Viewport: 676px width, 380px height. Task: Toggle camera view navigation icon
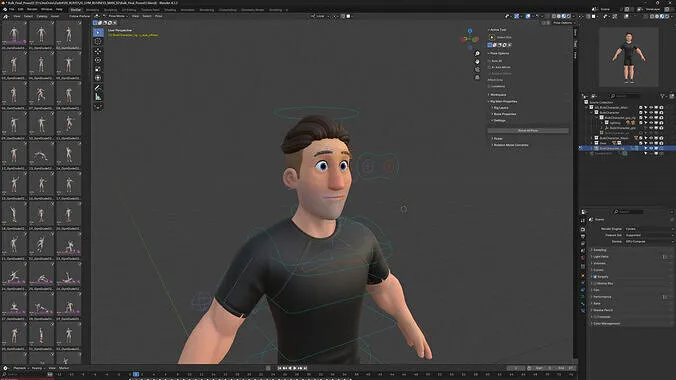pyautogui.click(x=477, y=69)
